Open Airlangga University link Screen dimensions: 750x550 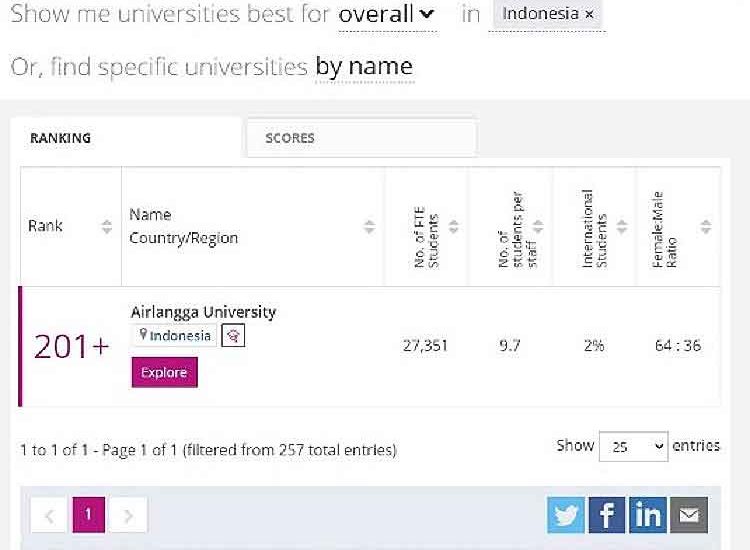pyautogui.click(x=203, y=312)
